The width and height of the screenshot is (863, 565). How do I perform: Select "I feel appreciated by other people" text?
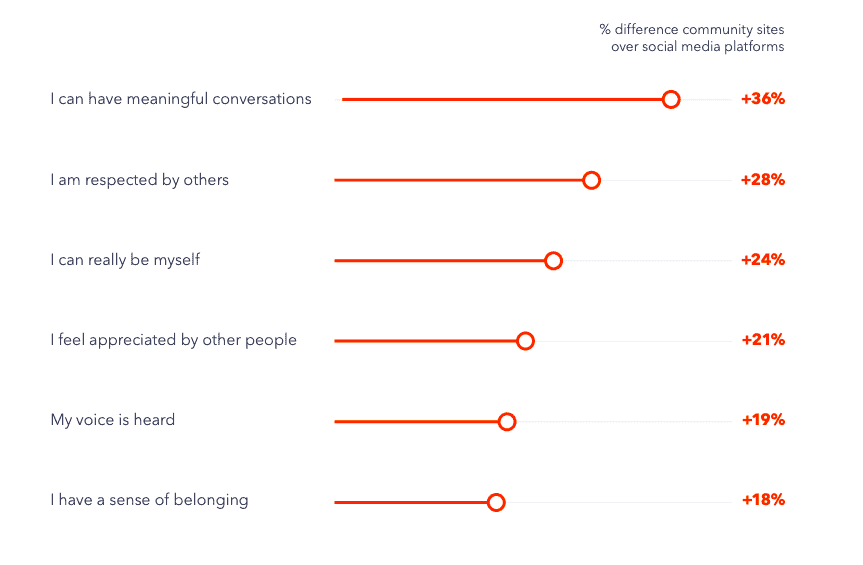[174, 340]
